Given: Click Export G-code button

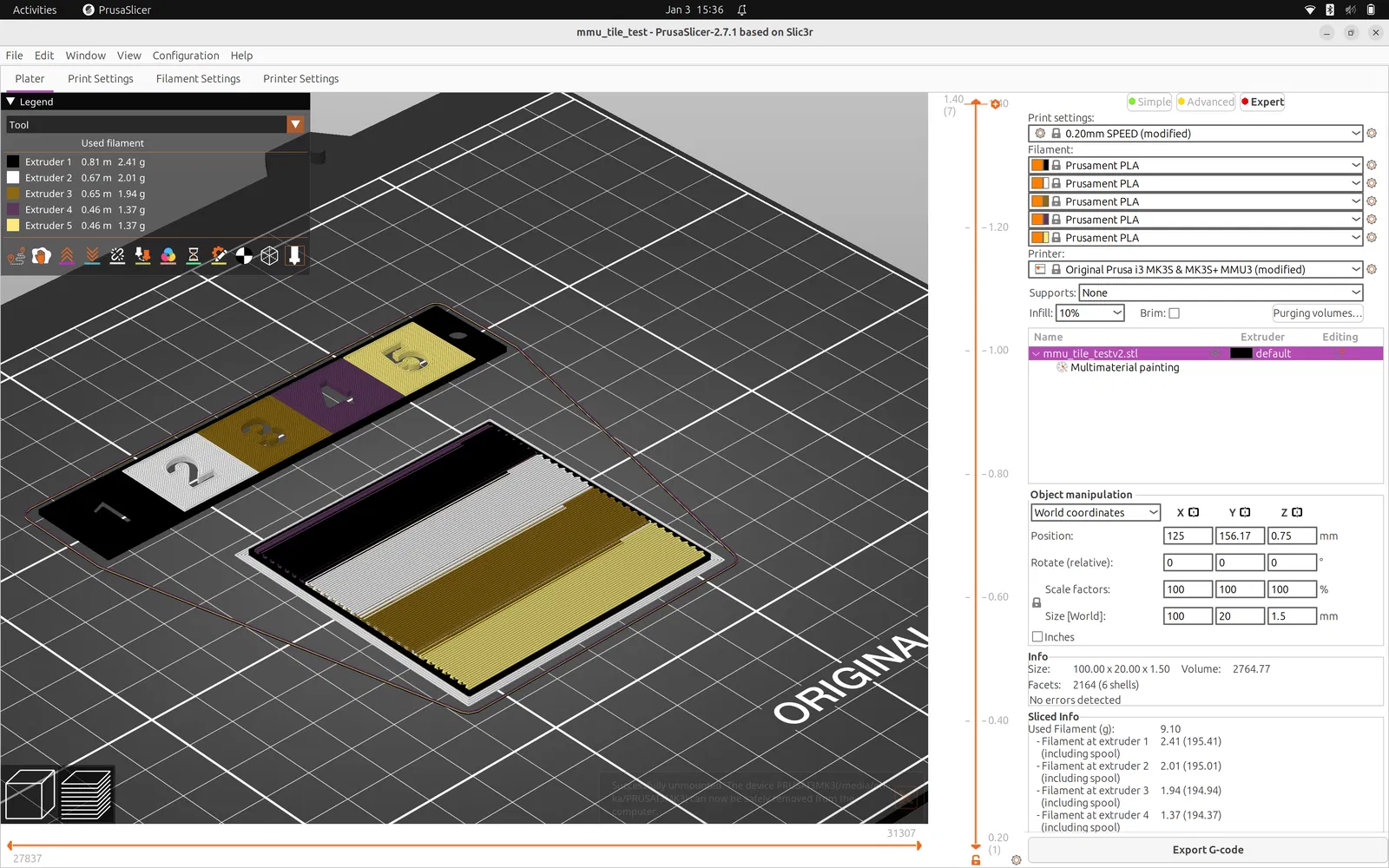Looking at the screenshot, I should tap(1207, 850).
